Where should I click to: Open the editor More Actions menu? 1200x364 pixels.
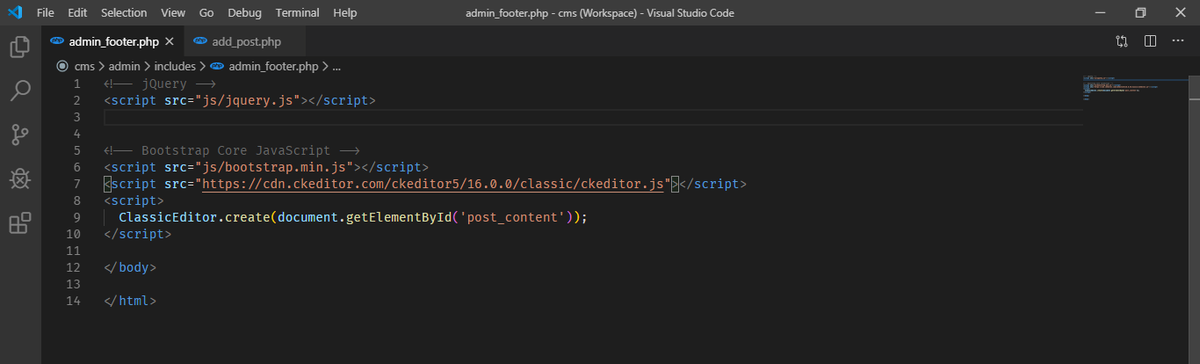coord(1178,41)
